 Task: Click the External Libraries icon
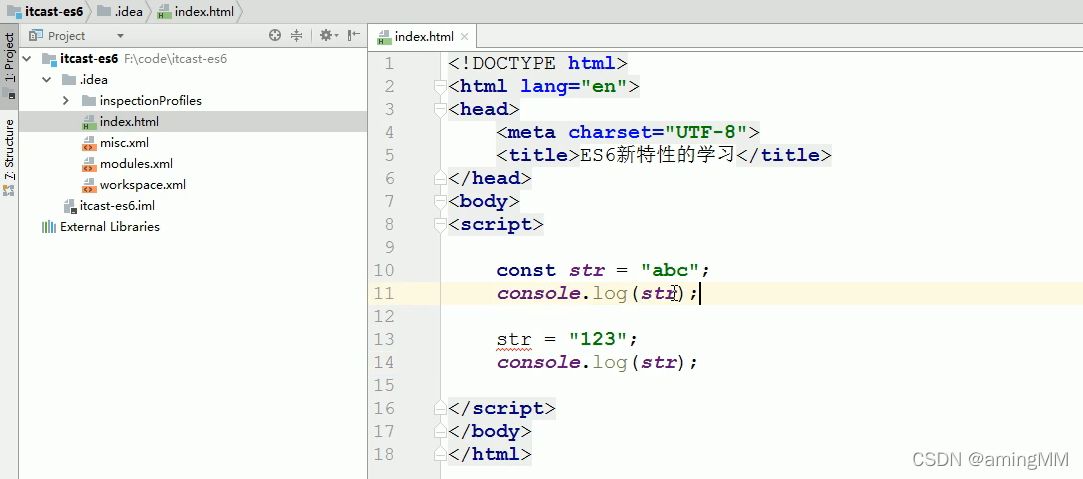click(x=48, y=226)
